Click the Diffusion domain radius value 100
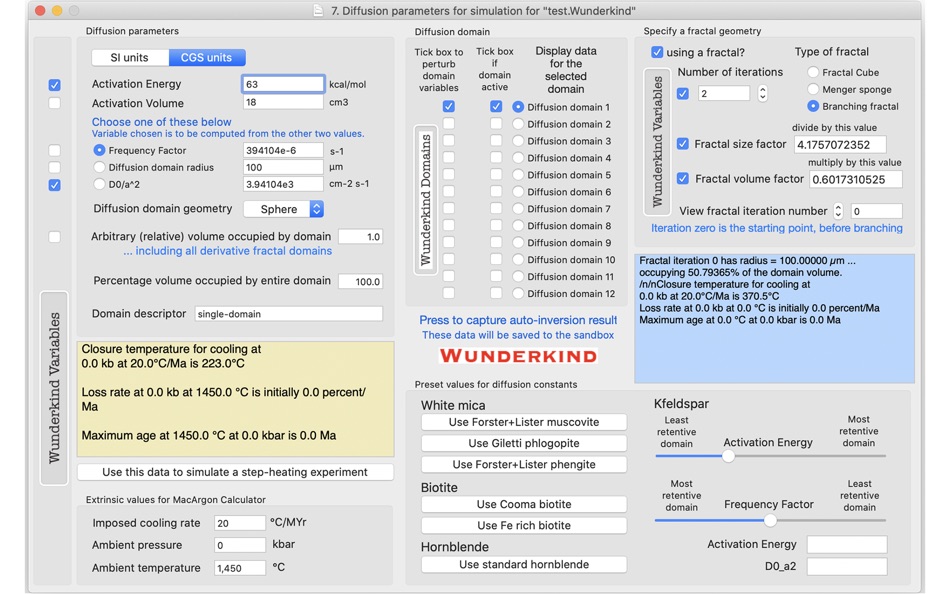Screen dimensions: 950x594 pyautogui.click(x=283, y=167)
